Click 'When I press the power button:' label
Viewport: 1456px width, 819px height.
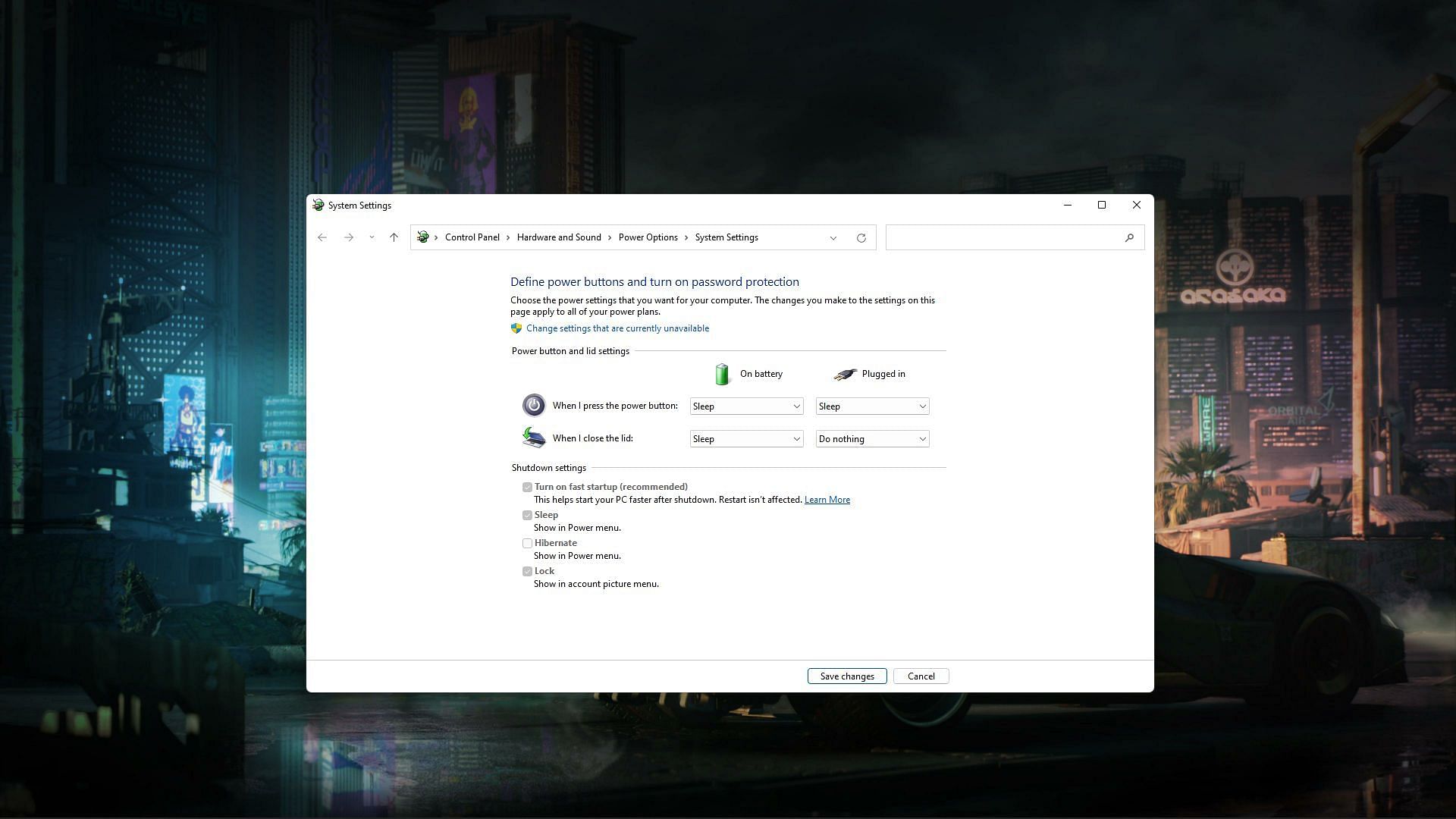tap(615, 406)
